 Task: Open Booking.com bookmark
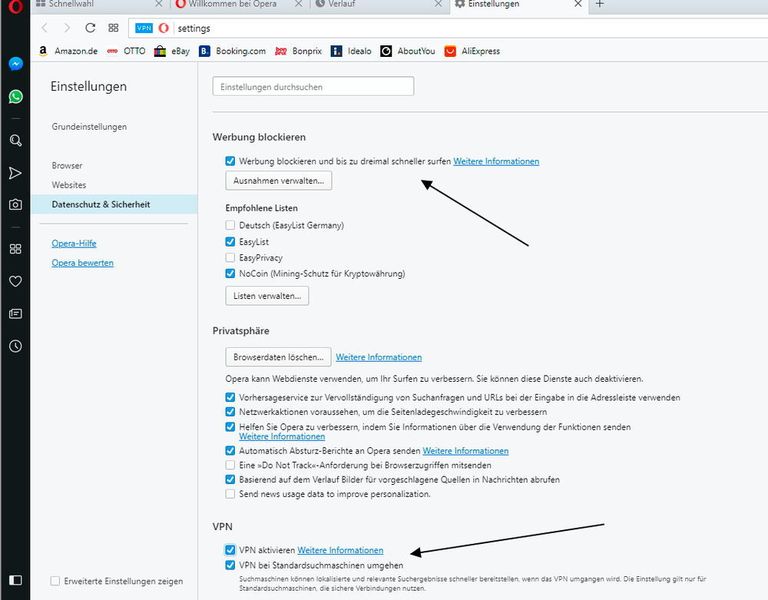point(232,51)
